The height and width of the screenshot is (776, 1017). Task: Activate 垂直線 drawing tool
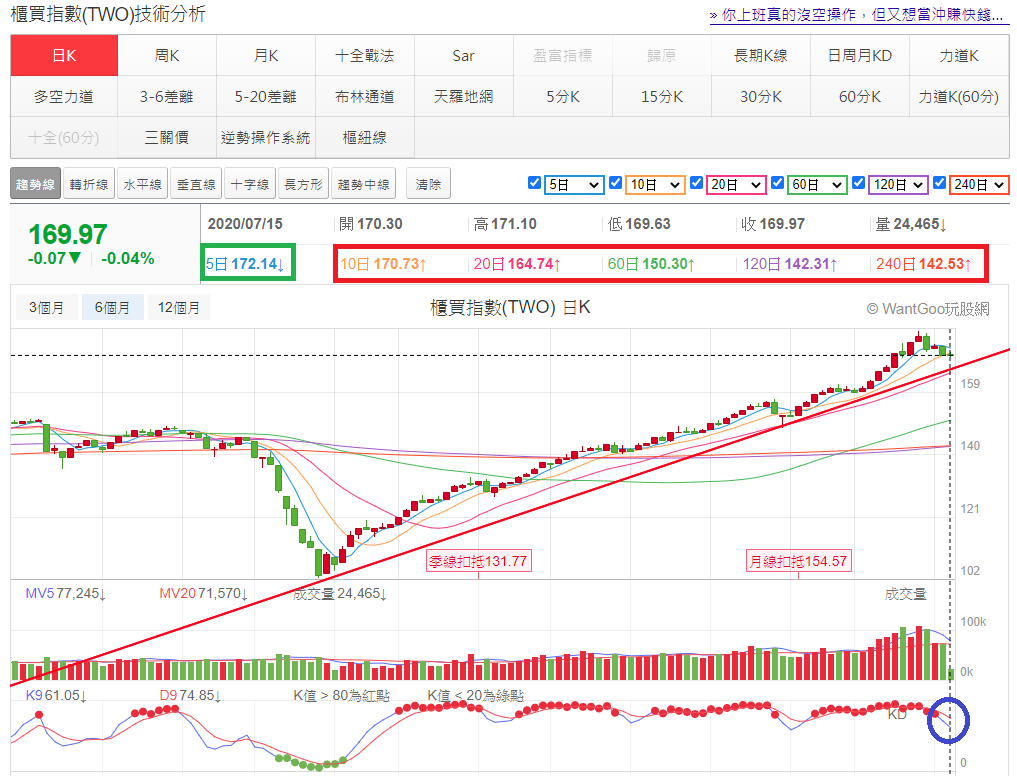[x=197, y=184]
